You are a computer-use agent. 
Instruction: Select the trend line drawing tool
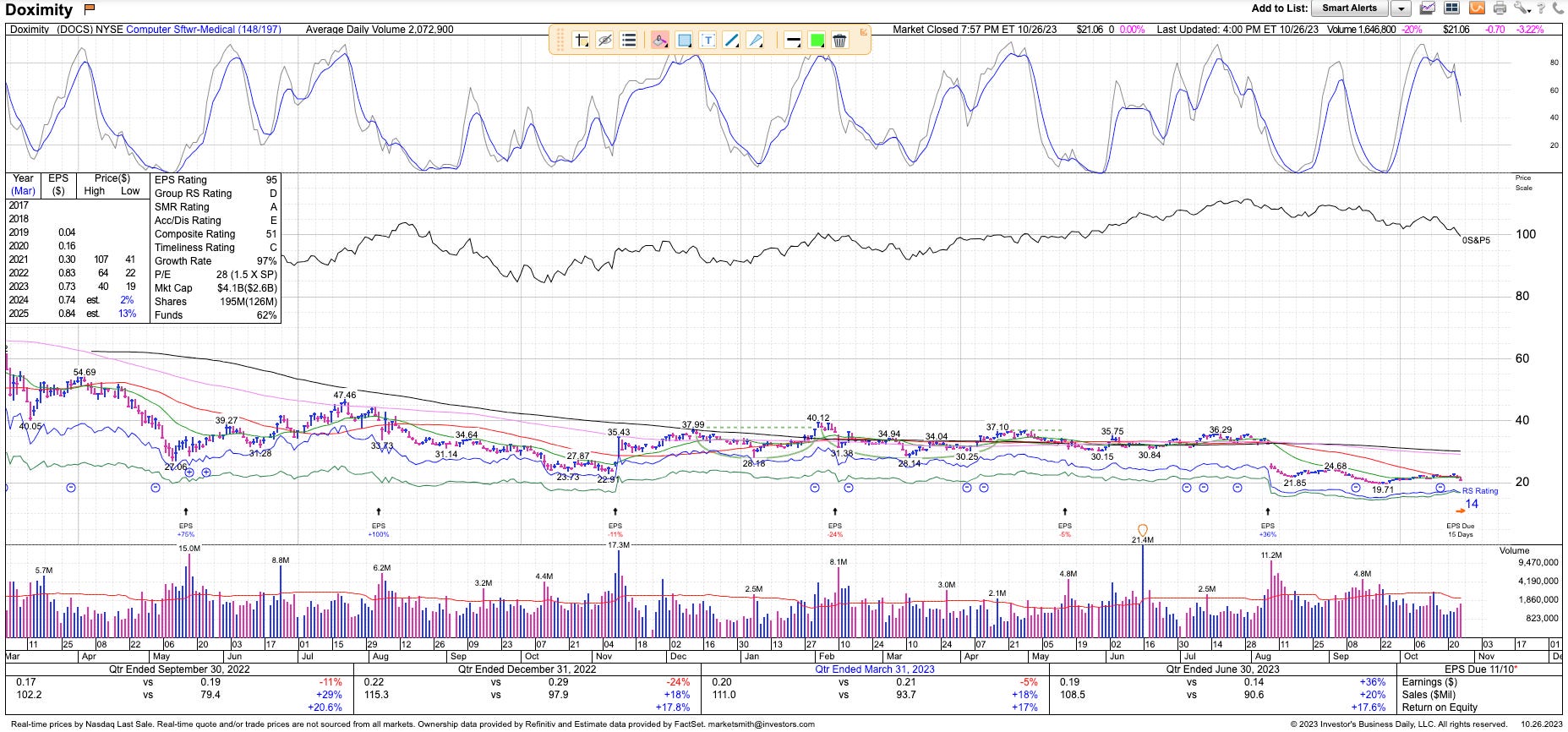click(x=731, y=40)
